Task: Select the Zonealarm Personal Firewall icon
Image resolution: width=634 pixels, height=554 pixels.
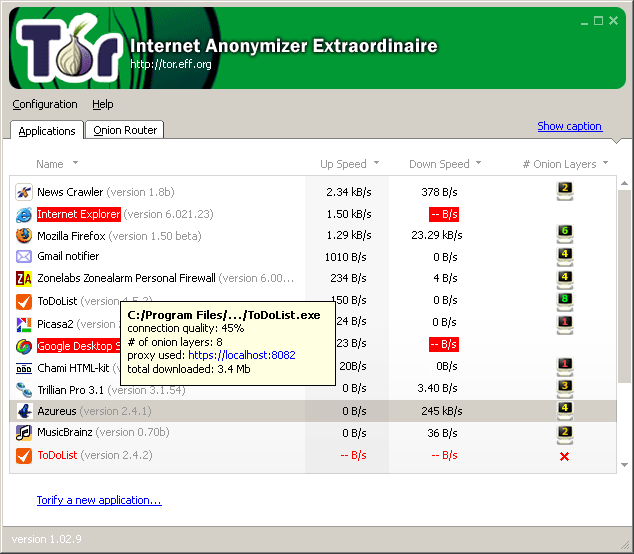Action: tap(24, 278)
